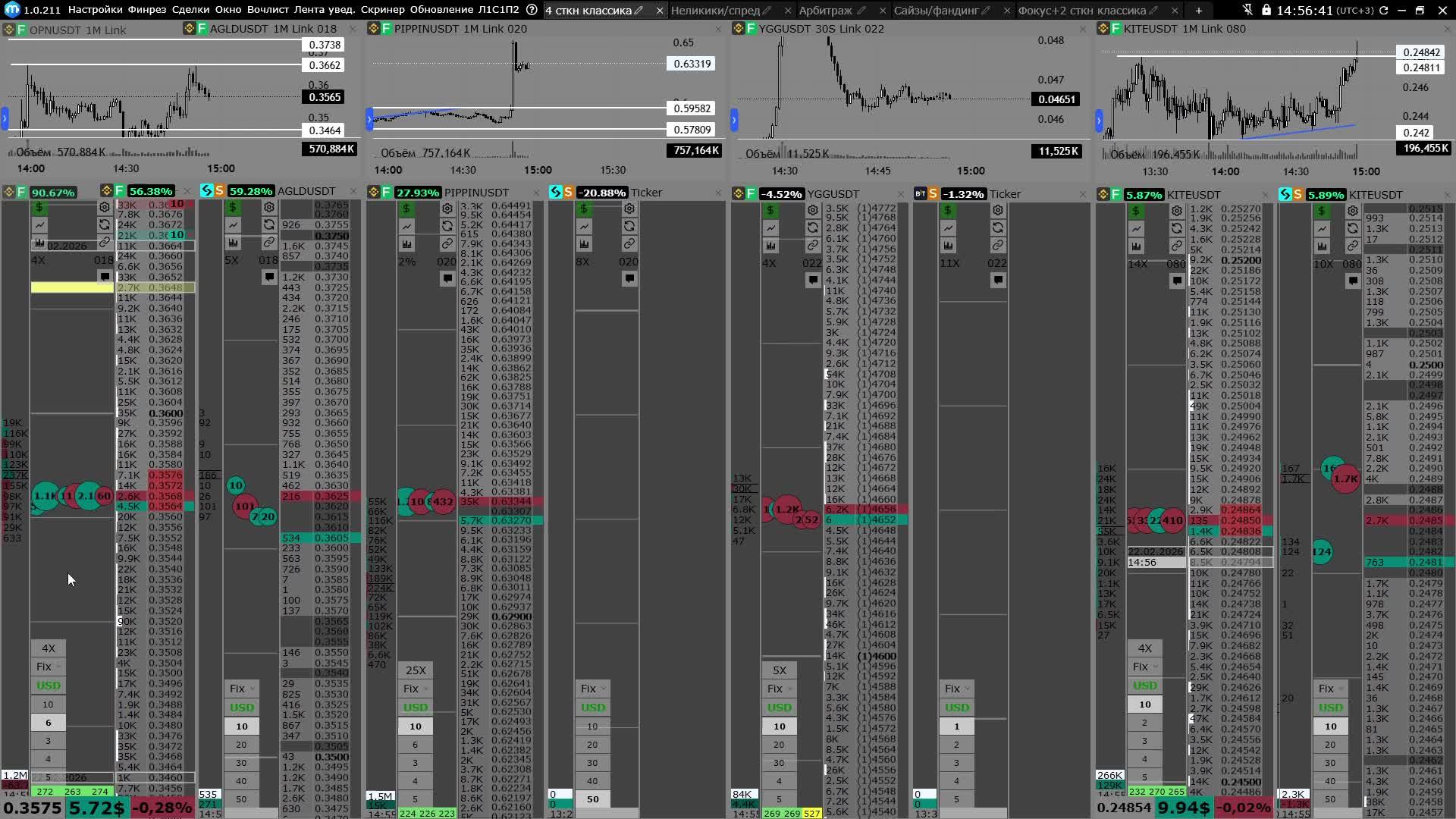Open the Скринер menu
1456x819 pixels.
pyautogui.click(x=382, y=10)
